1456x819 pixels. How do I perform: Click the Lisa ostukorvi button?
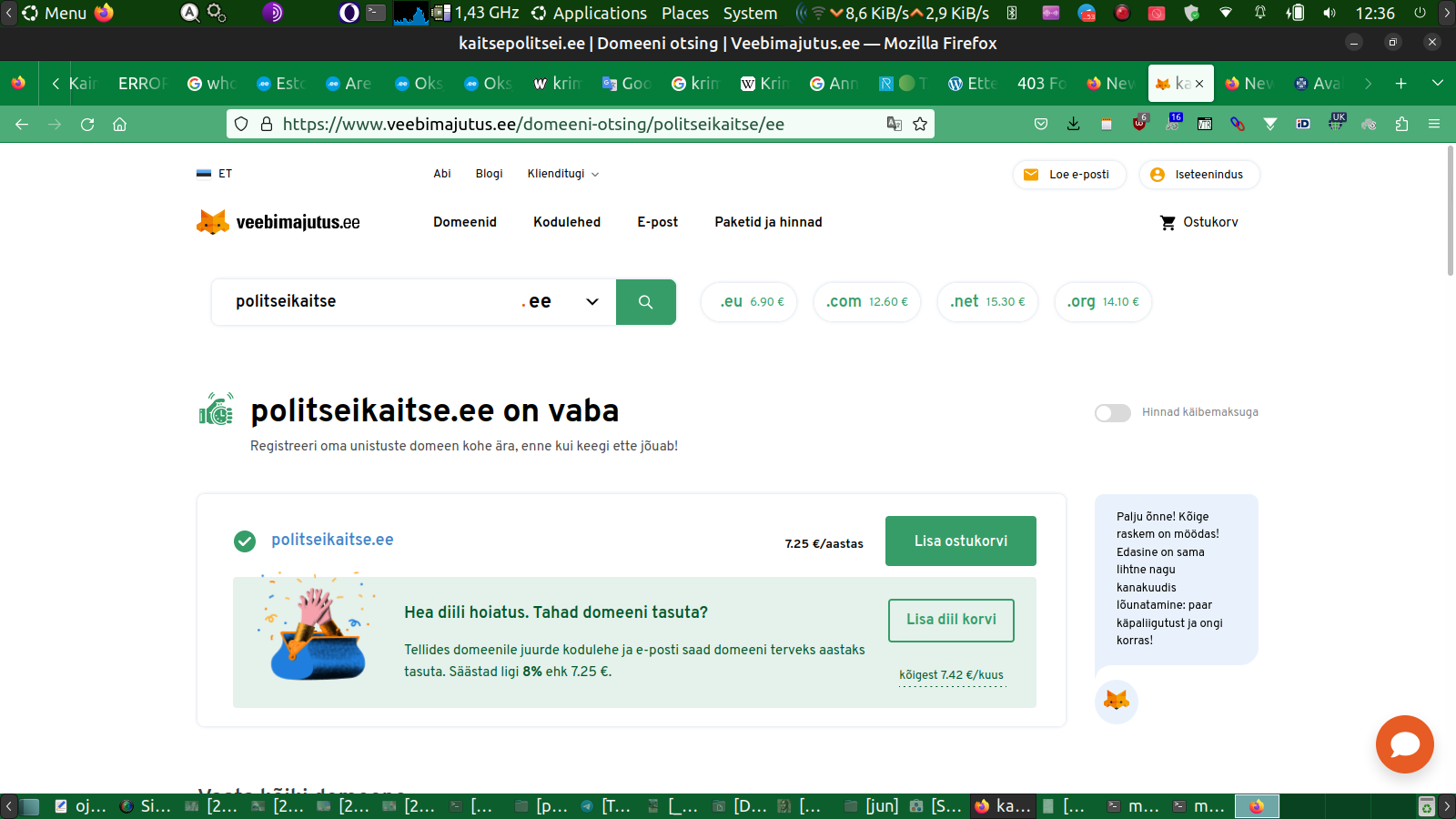click(961, 541)
